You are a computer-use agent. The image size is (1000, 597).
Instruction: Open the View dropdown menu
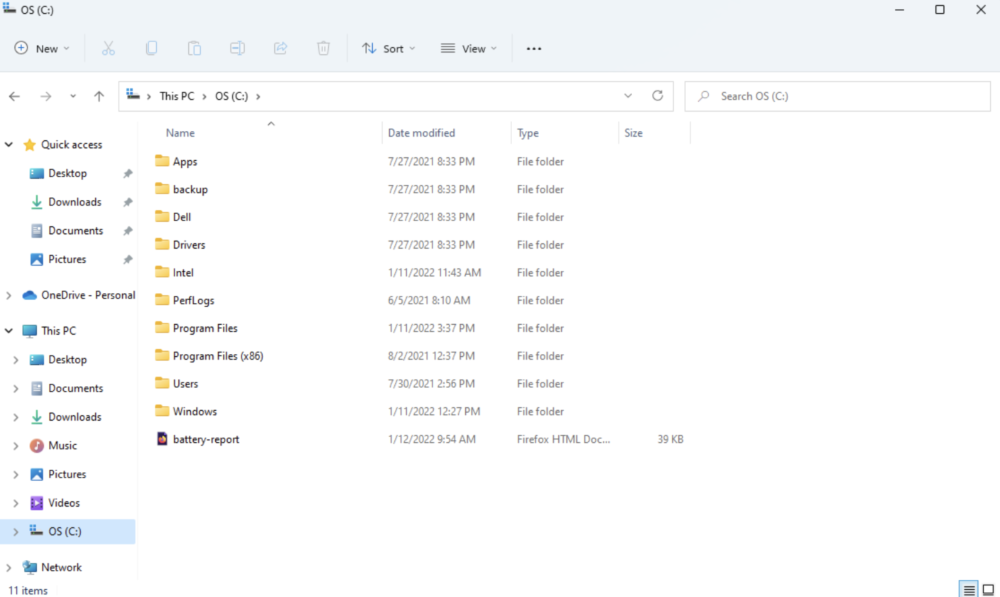[469, 48]
